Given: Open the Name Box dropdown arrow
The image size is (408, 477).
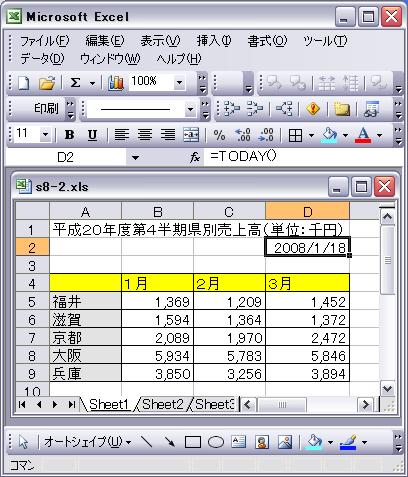Looking at the screenshot, I should [x=135, y=157].
